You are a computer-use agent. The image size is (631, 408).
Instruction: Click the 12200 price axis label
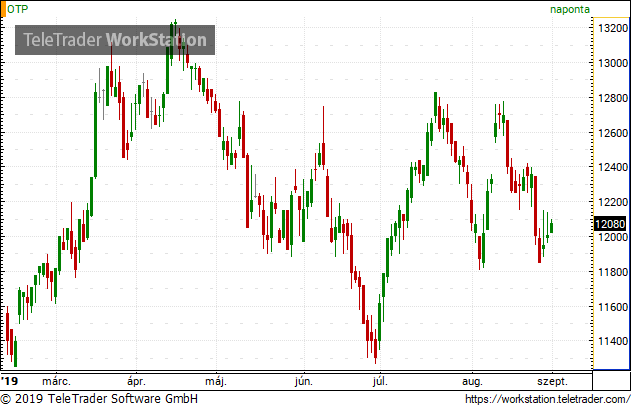613,202
